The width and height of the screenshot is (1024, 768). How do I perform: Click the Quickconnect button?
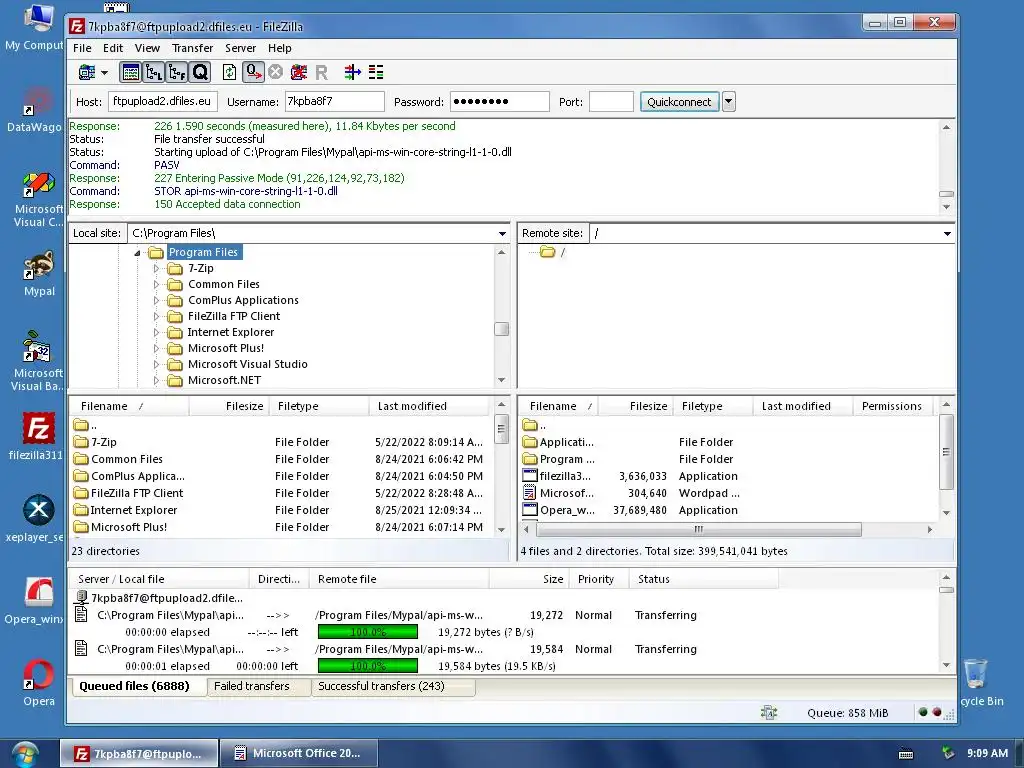click(x=679, y=102)
